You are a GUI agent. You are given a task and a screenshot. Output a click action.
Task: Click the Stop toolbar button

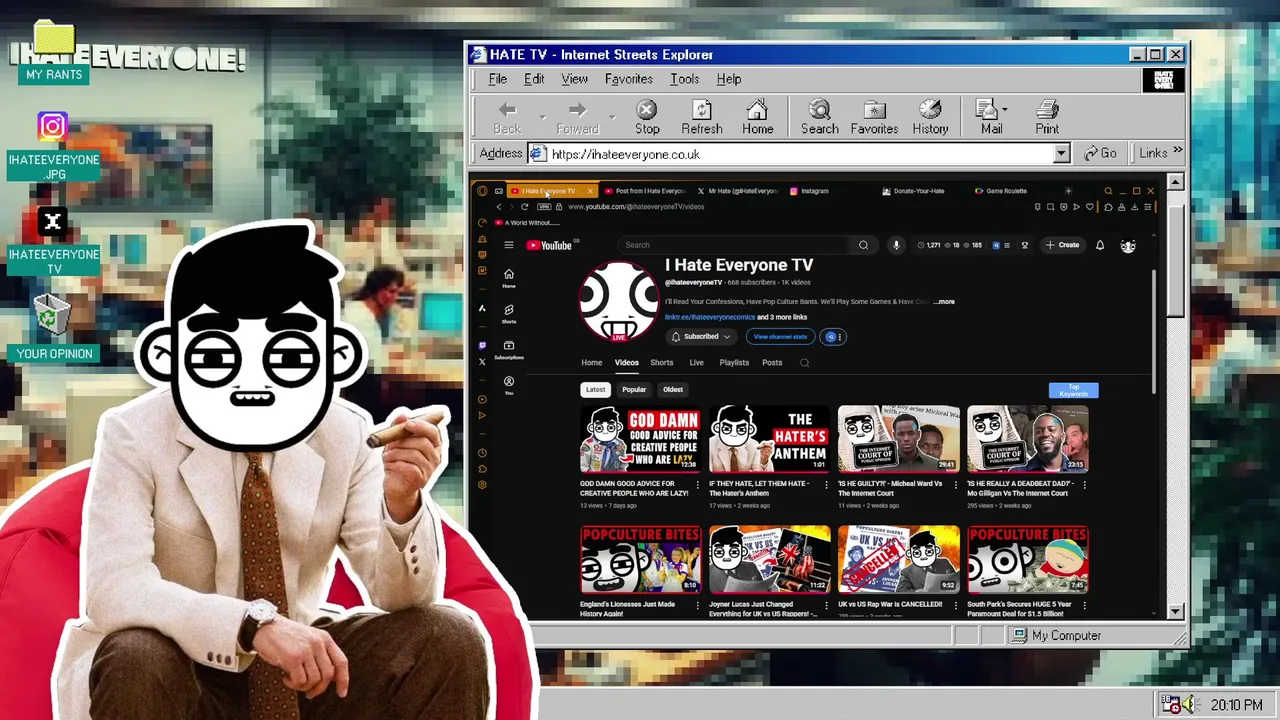click(647, 117)
